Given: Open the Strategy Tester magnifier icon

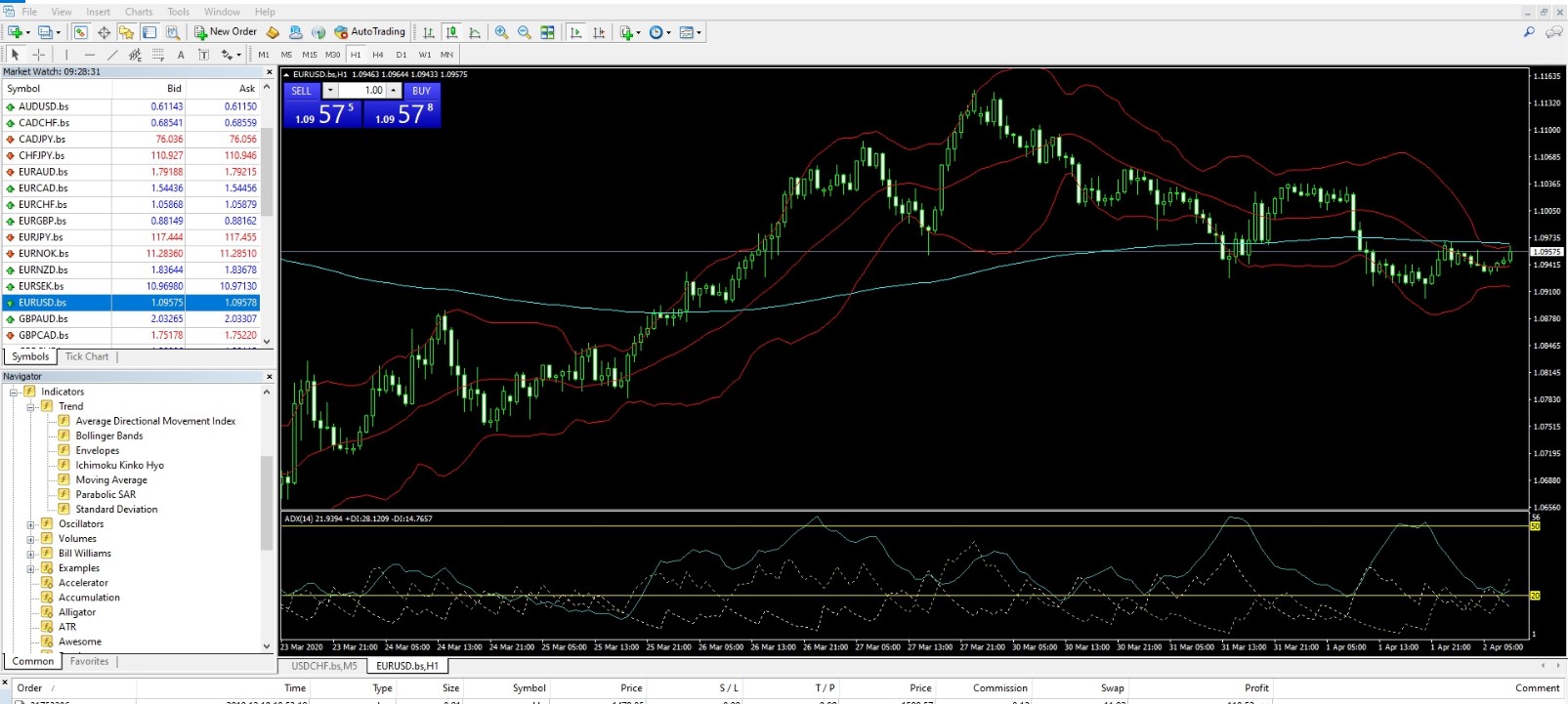Looking at the screenshot, I should [x=173, y=32].
